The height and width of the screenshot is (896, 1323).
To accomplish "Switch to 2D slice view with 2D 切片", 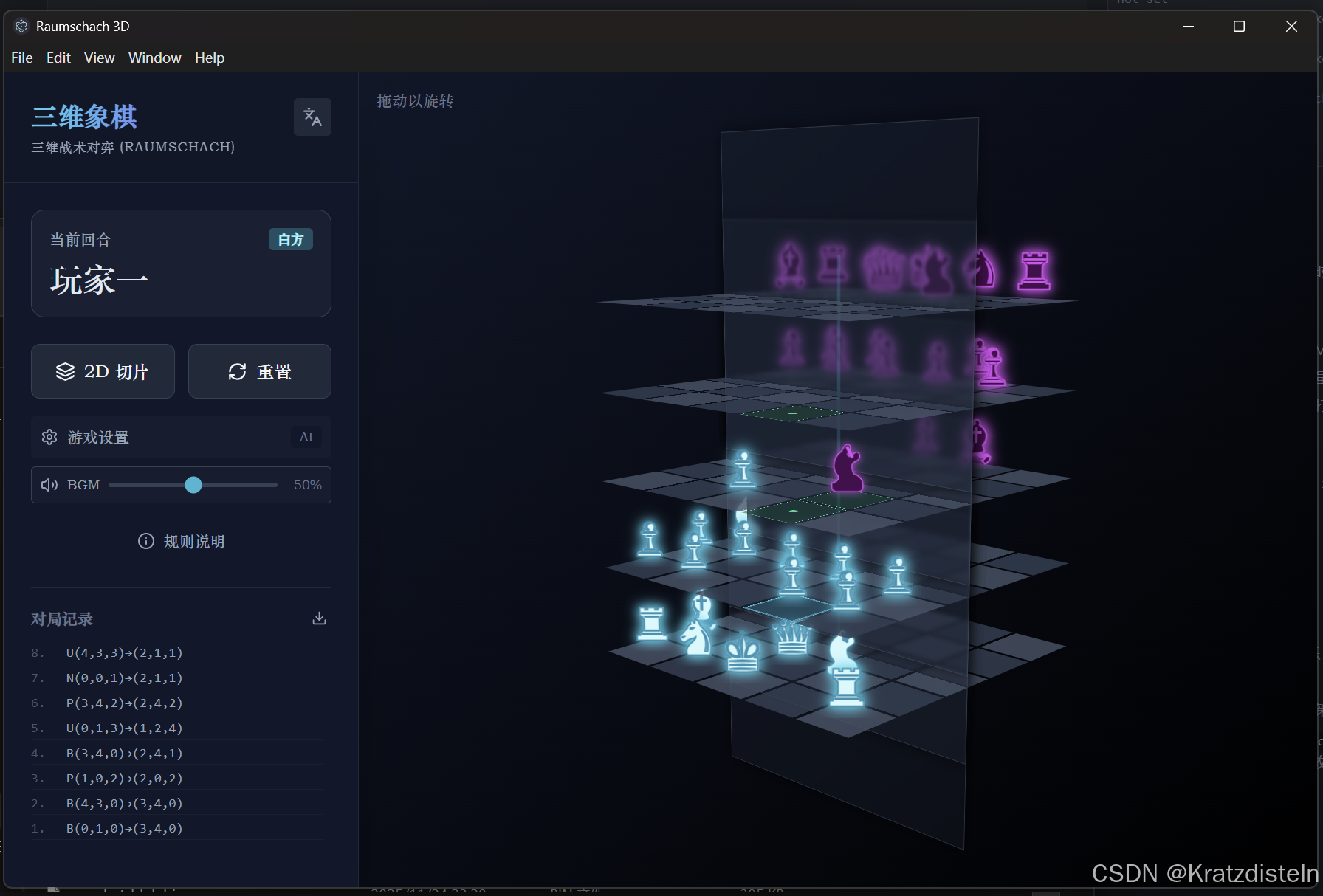I will click(x=103, y=371).
